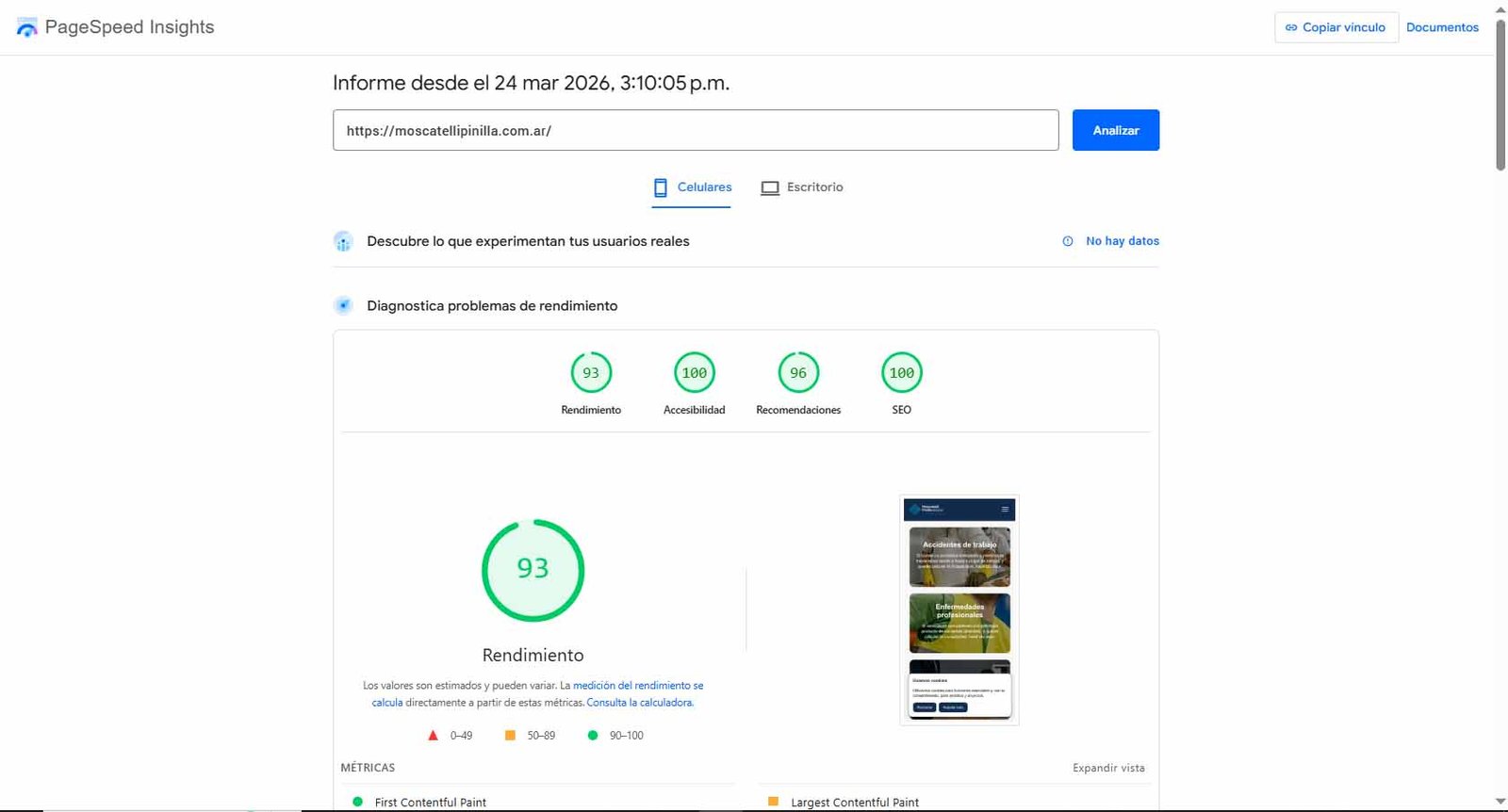
Task: Click the diagnostics icon beside Diagnostica problemas
Action: pyautogui.click(x=343, y=305)
